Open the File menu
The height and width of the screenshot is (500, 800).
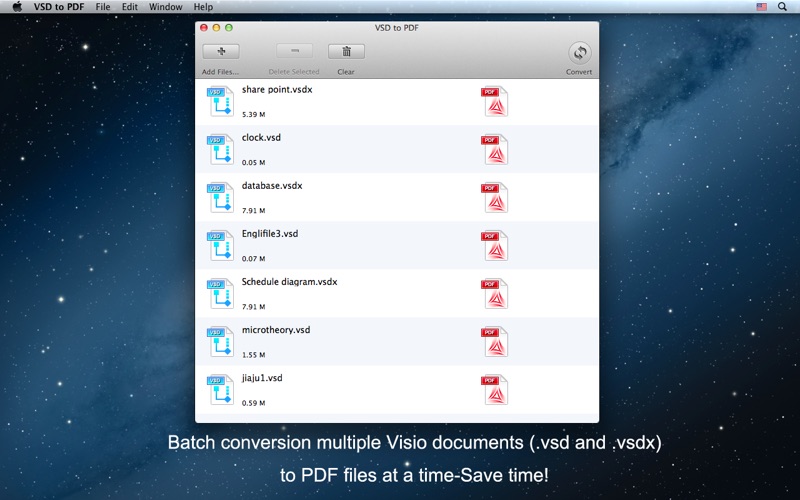[x=103, y=7]
